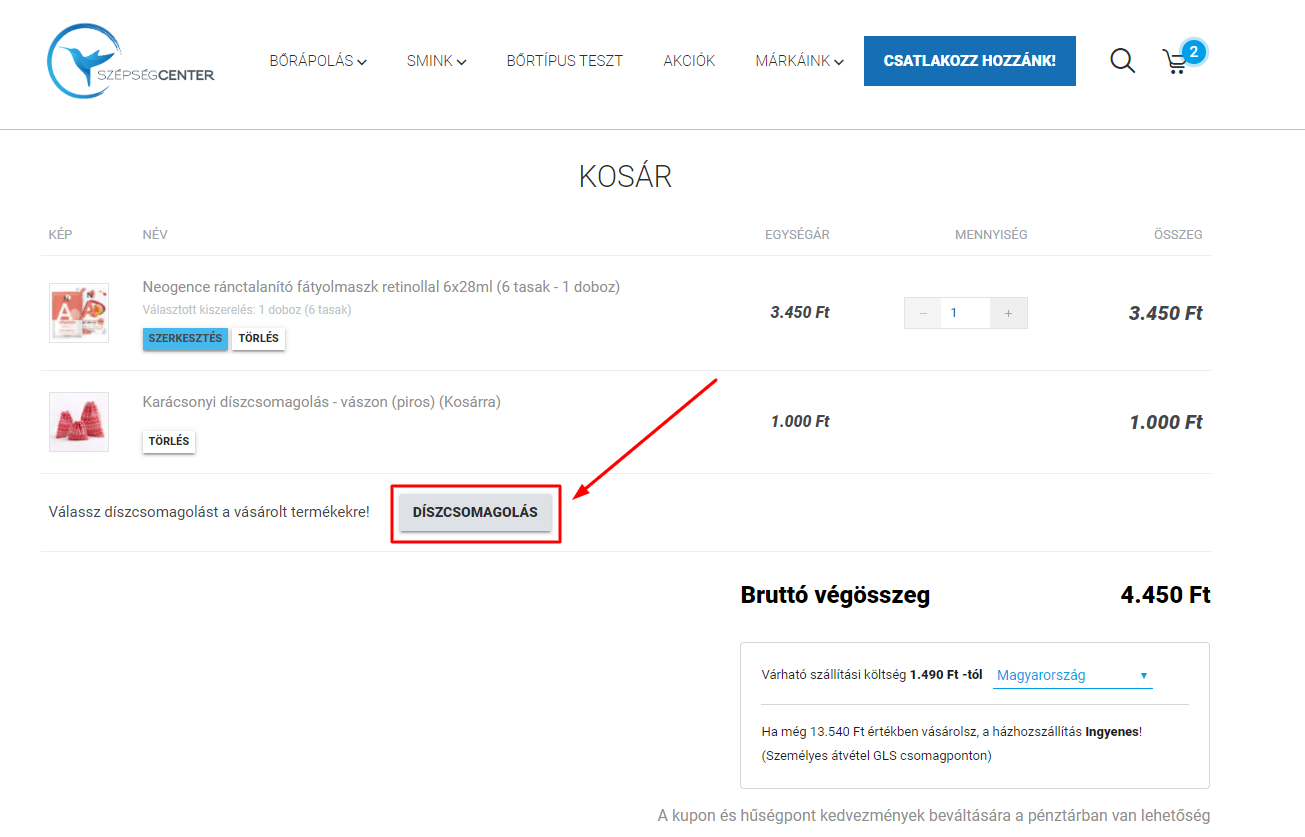Open the Akciók menu item
Screen dimensions: 1305x837
click(689, 61)
